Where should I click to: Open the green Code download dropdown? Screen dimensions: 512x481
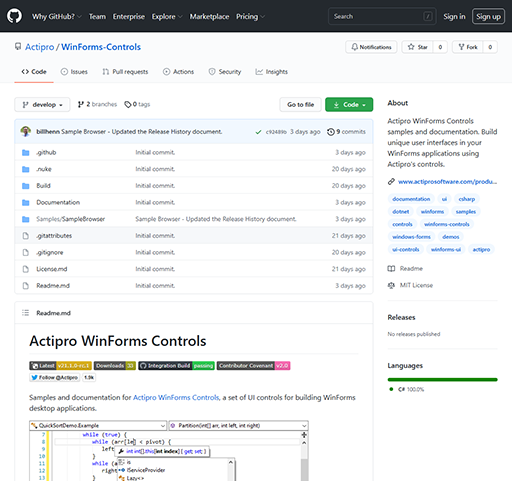(349, 105)
